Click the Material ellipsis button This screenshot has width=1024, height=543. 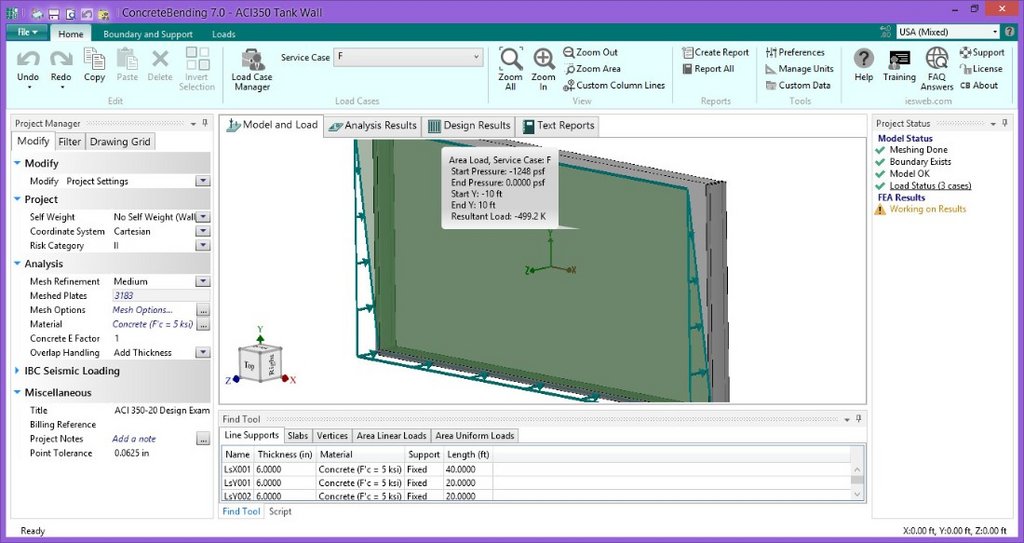click(202, 324)
